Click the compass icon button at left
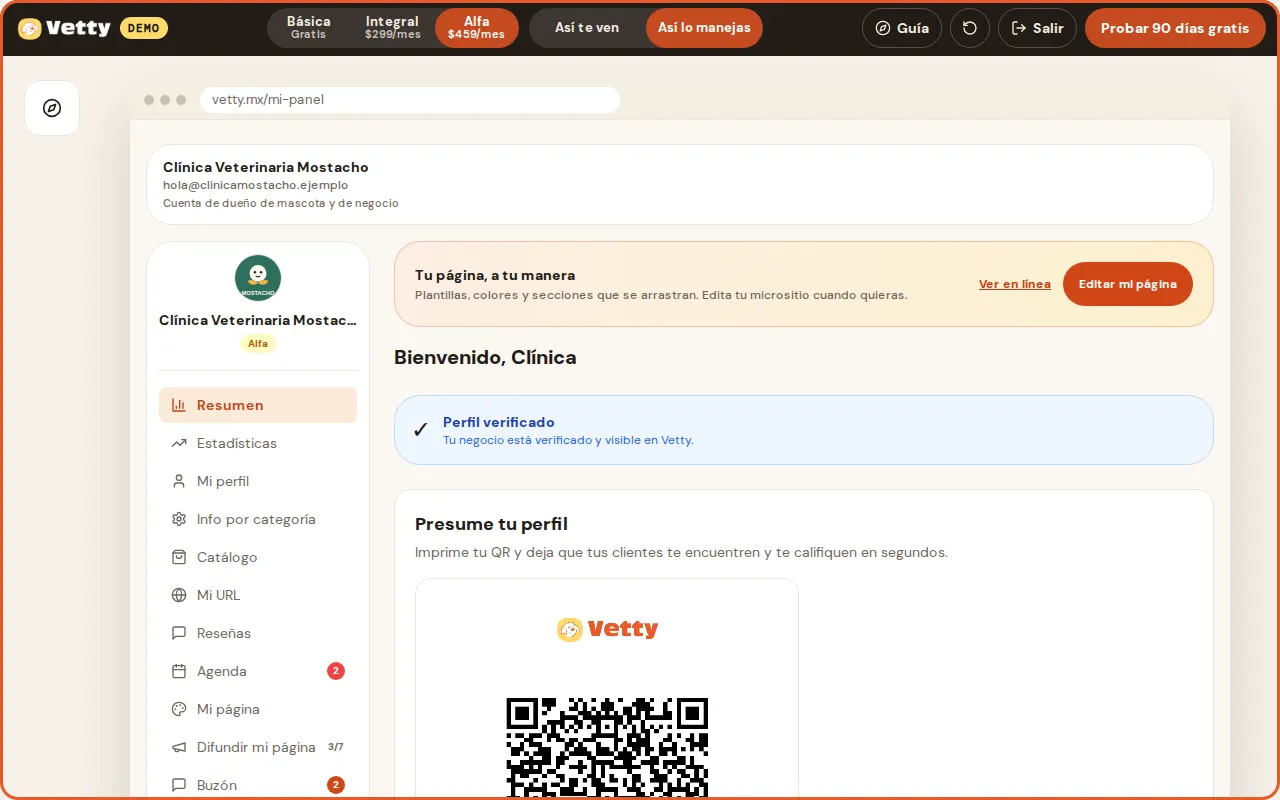The image size is (1280, 800). (x=52, y=108)
